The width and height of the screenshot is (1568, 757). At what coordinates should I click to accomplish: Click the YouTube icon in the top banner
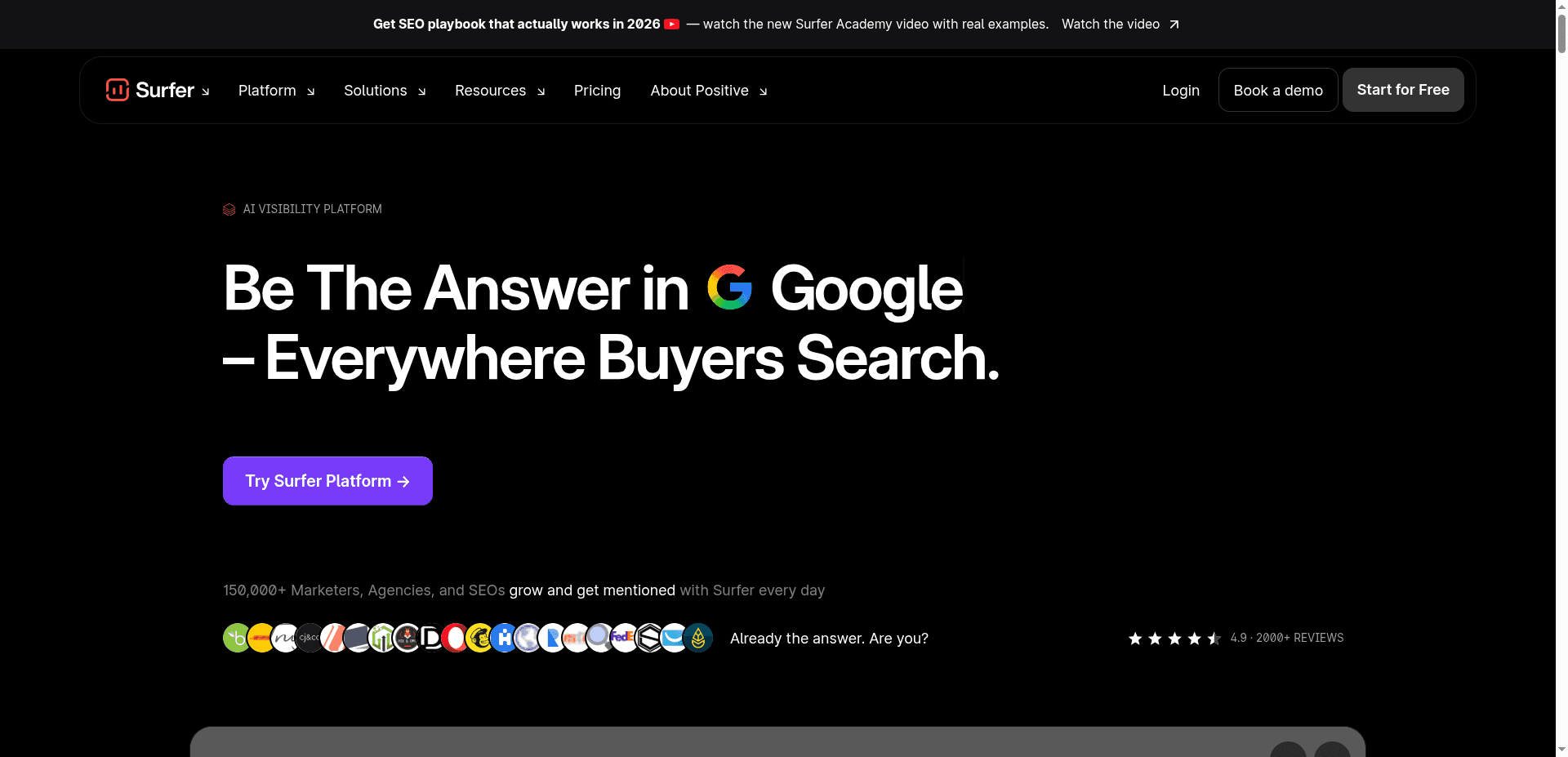[671, 24]
